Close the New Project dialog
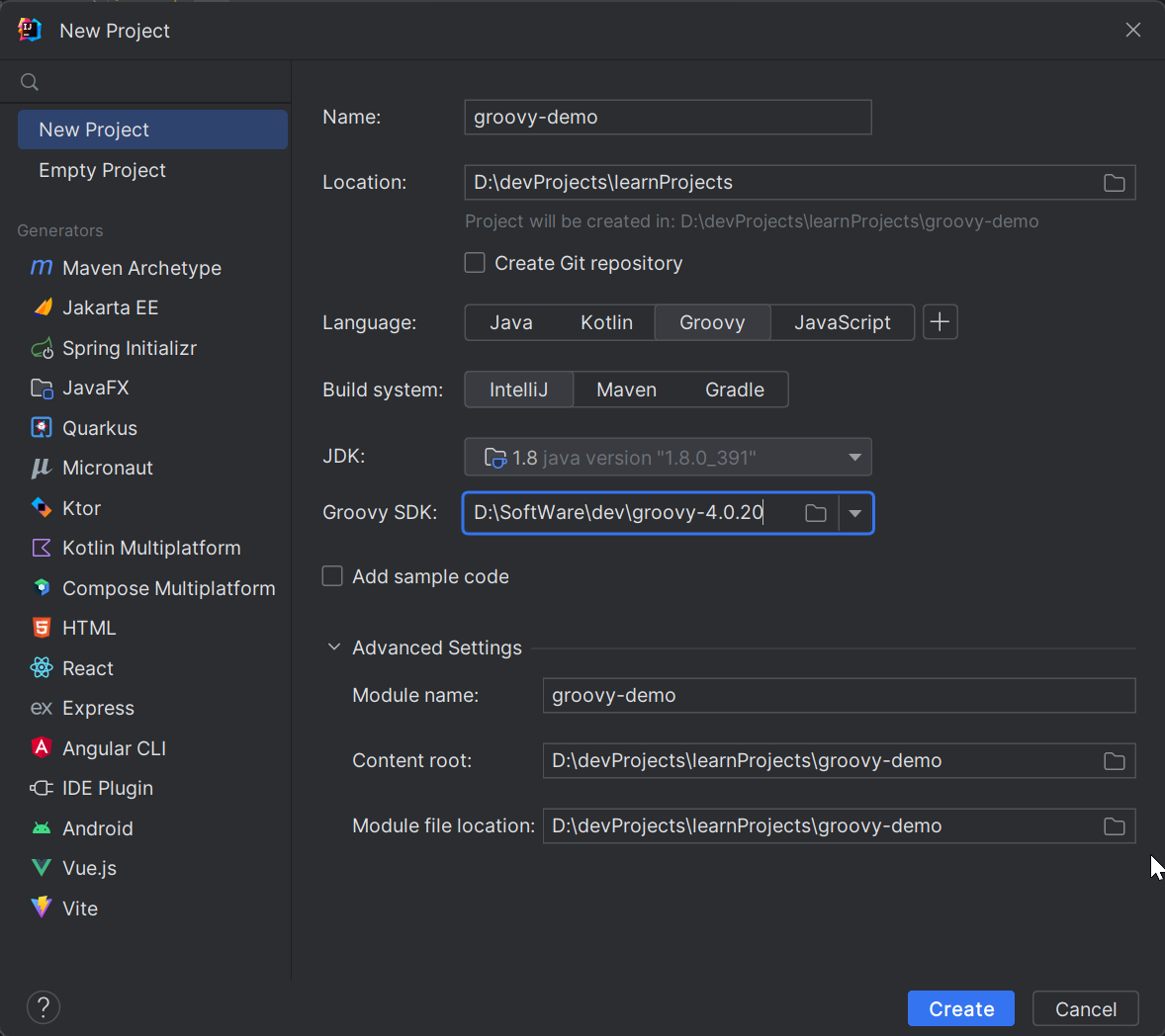Viewport: 1165px width, 1036px height. pyautogui.click(x=1133, y=30)
